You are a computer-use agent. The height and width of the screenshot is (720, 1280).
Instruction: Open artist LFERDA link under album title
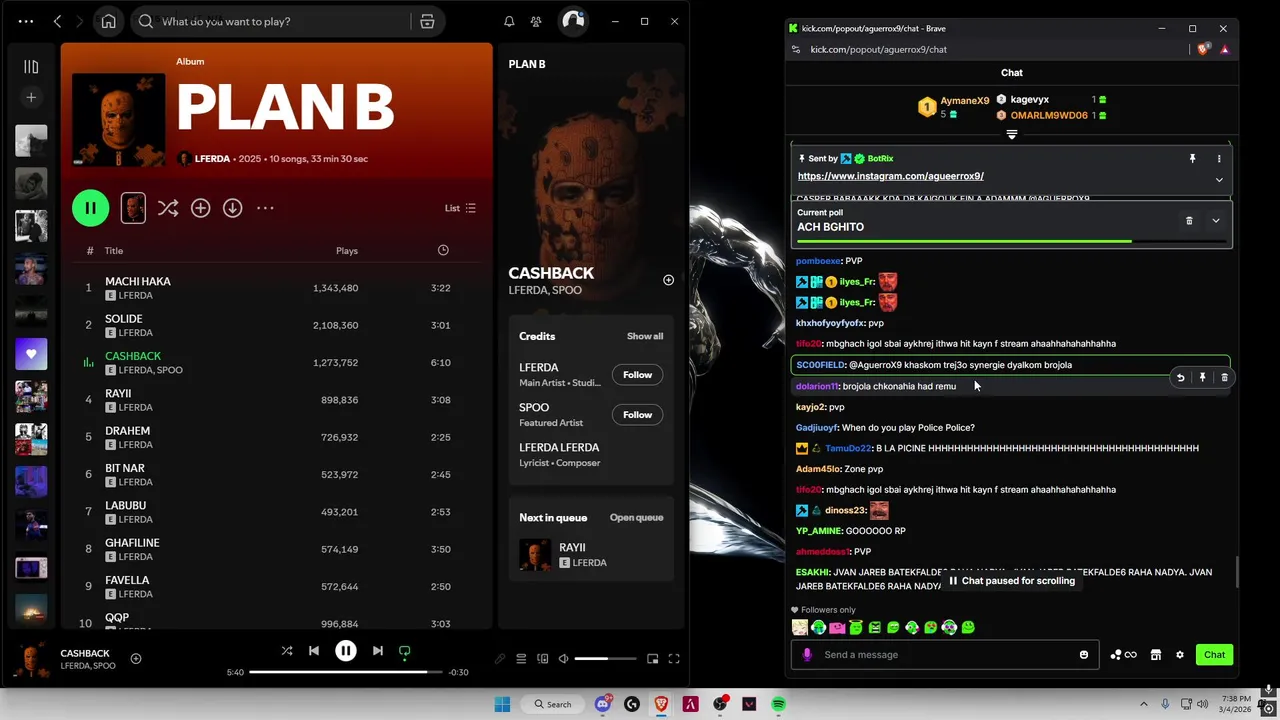[x=213, y=159]
